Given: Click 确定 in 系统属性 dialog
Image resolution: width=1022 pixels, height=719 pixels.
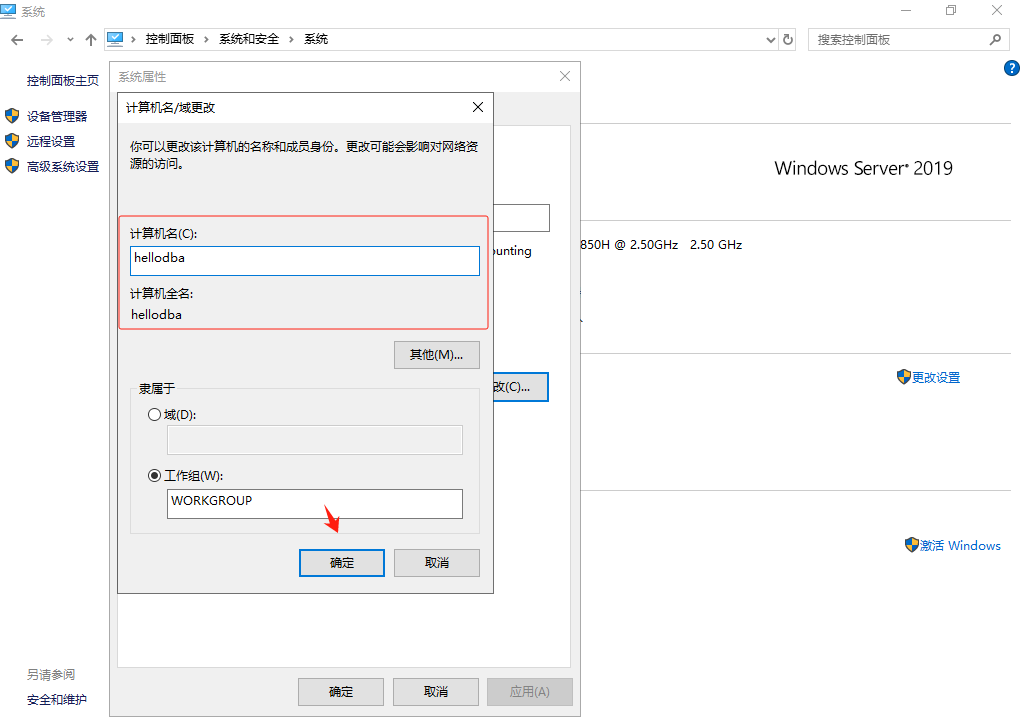Looking at the screenshot, I should tap(341, 692).
